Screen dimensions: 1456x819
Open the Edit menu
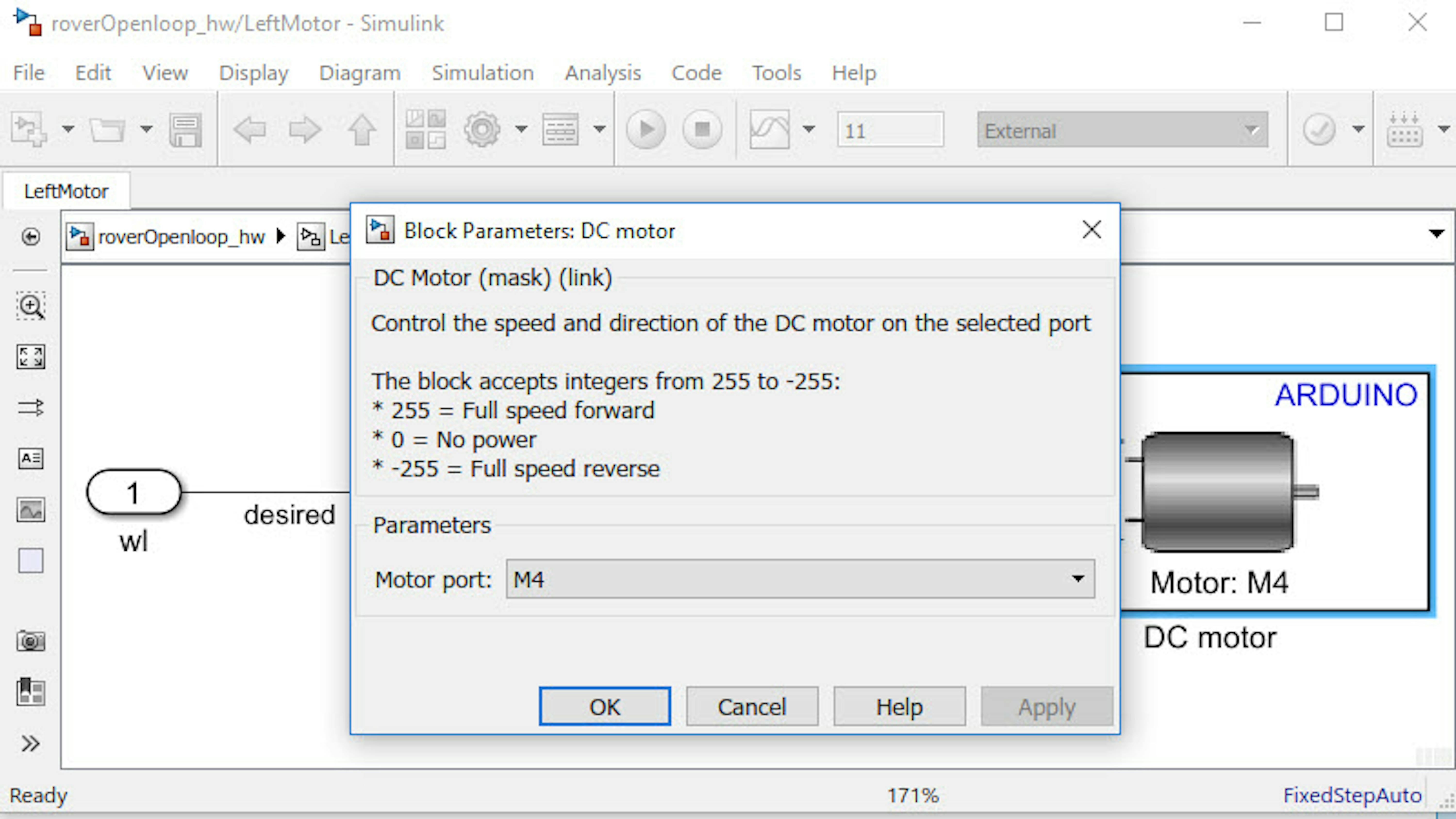click(93, 72)
